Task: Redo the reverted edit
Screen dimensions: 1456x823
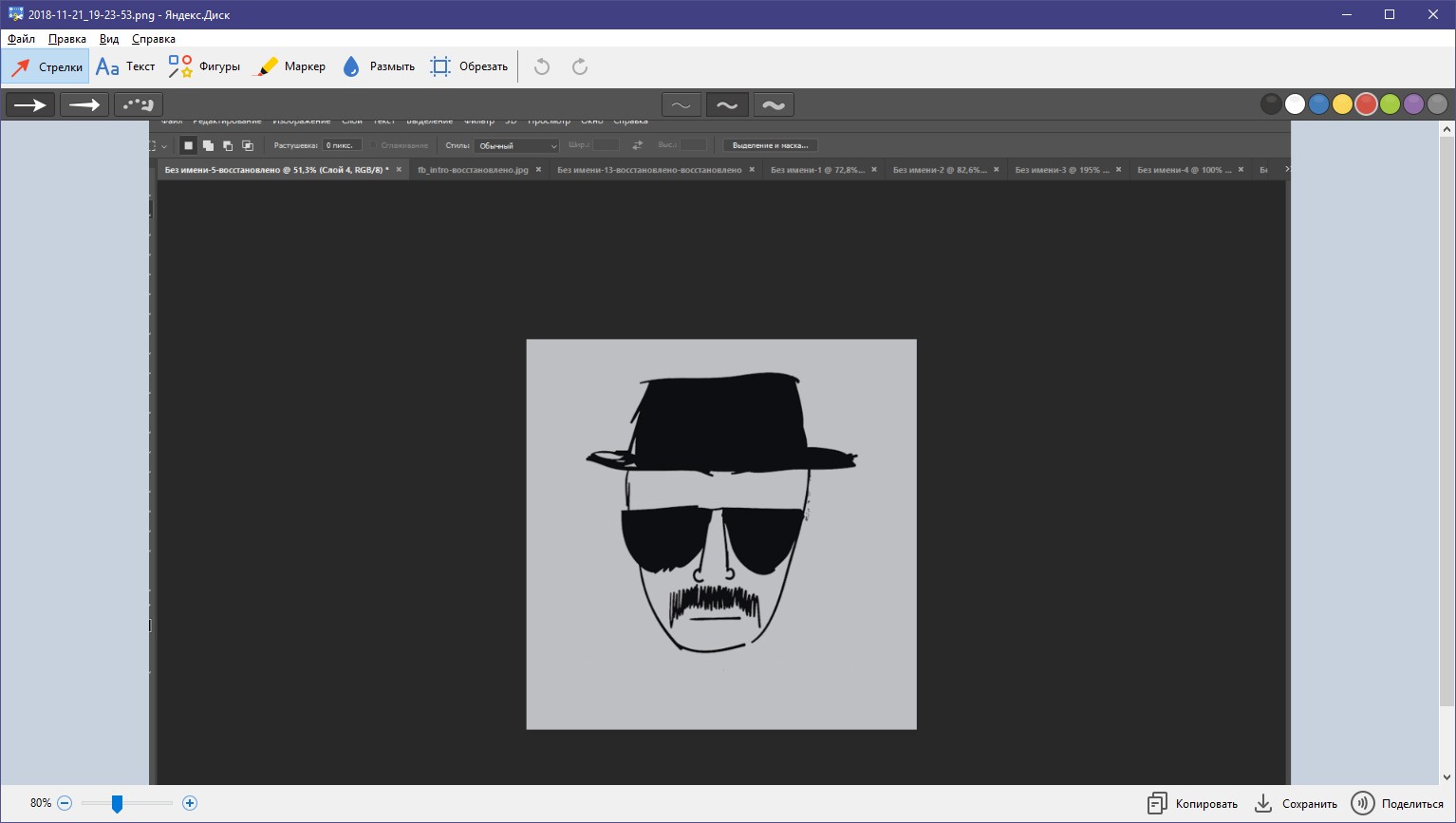Action: tap(580, 67)
